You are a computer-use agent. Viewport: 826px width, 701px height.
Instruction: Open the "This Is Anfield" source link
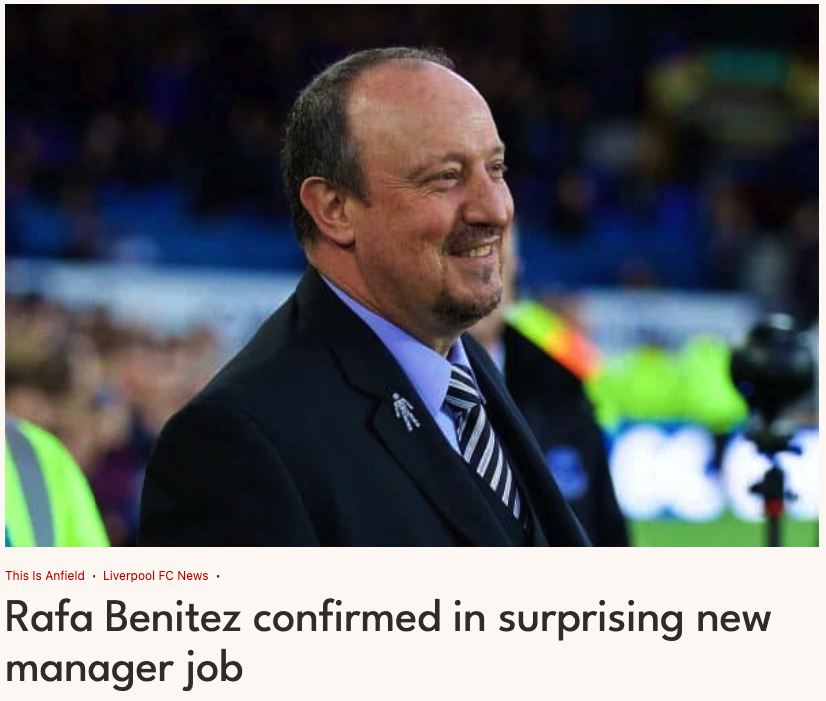(x=45, y=576)
